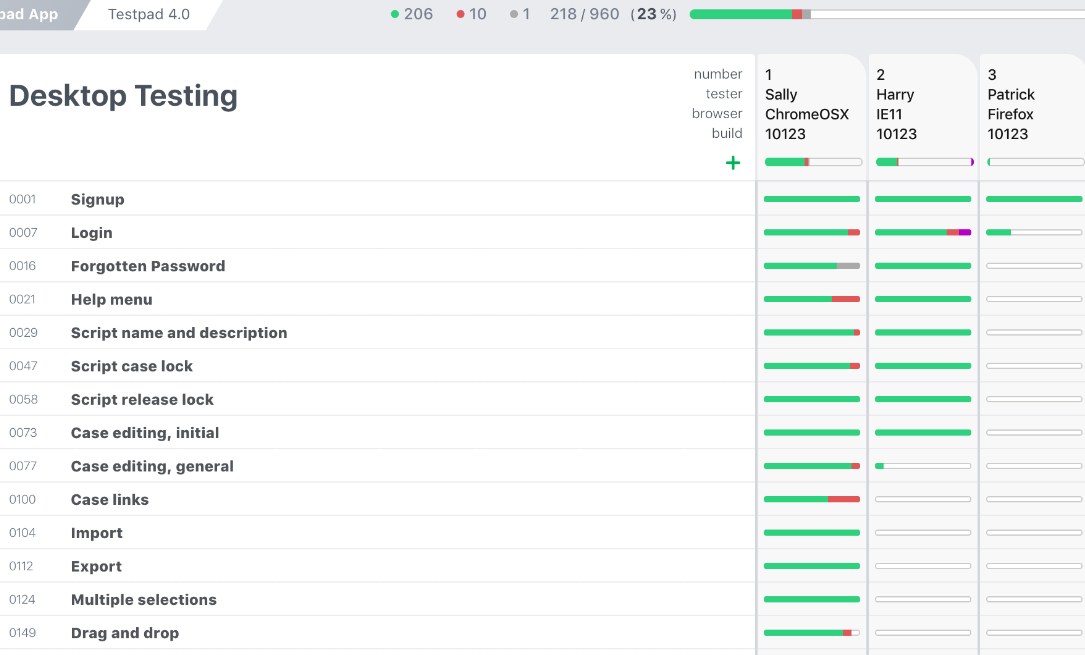The height and width of the screenshot is (655, 1085).
Task: Click script number 0047
Action: click(23, 366)
